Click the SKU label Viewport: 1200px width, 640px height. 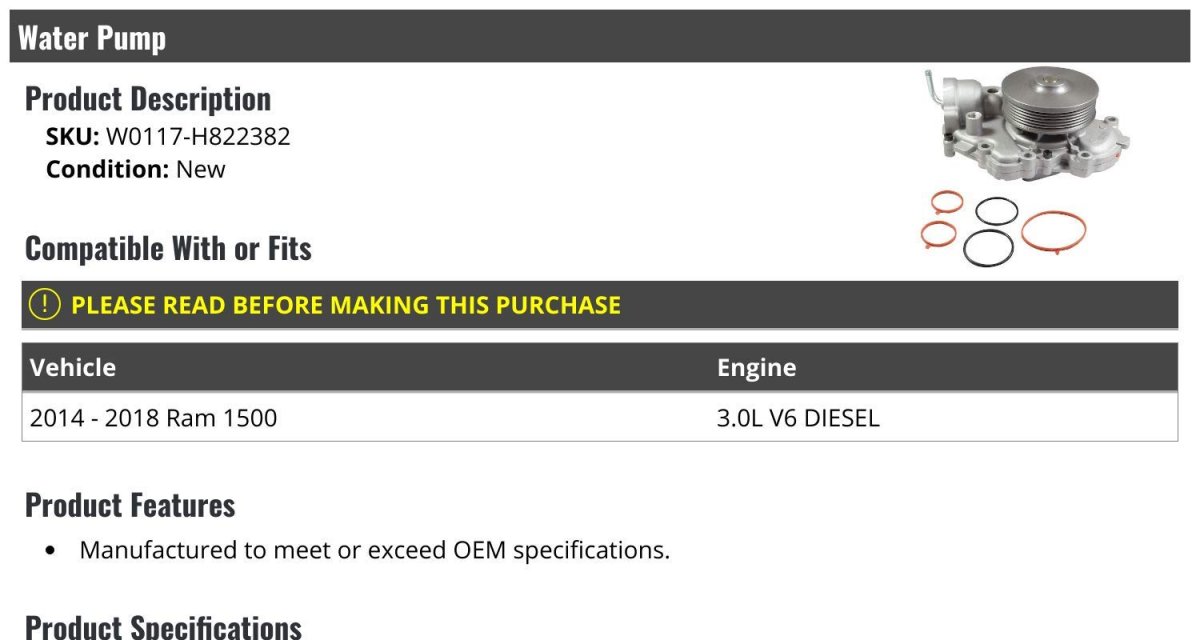point(72,137)
